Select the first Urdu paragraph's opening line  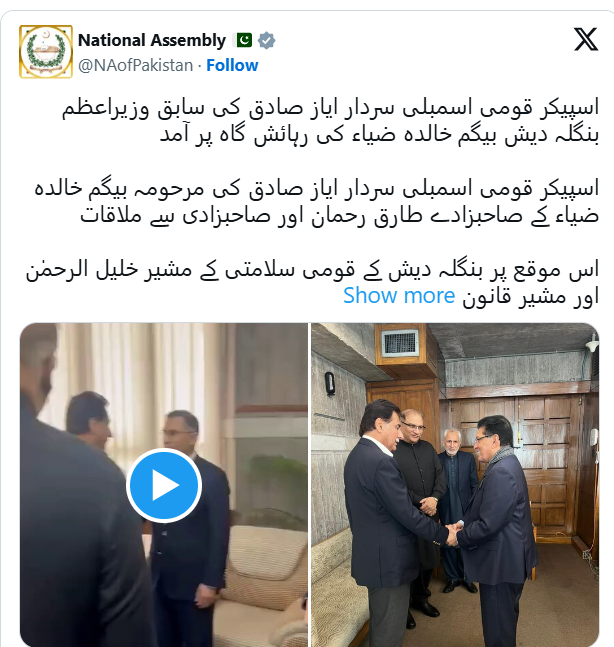point(330,108)
